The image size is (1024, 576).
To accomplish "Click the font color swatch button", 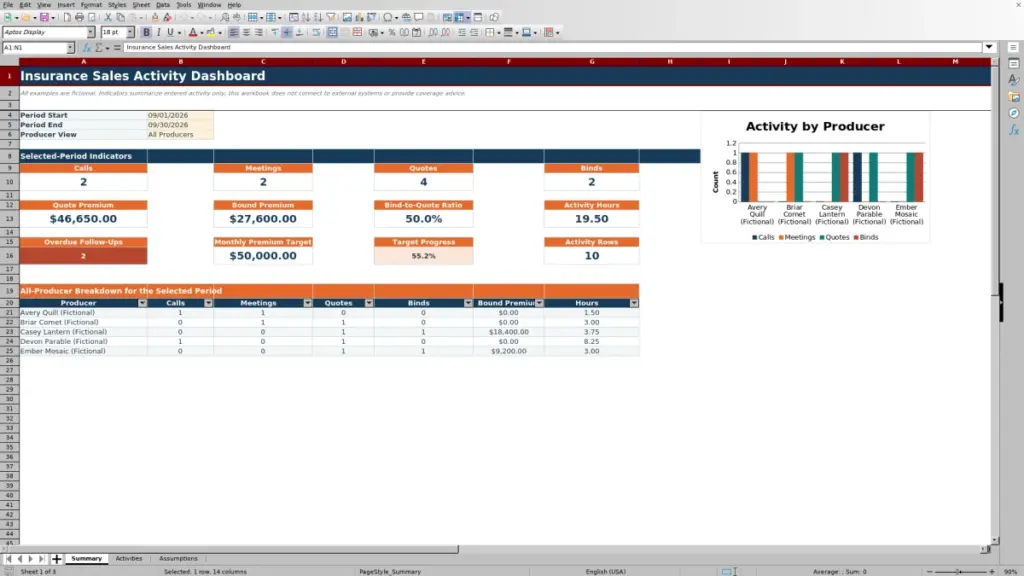I will coord(193,33).
